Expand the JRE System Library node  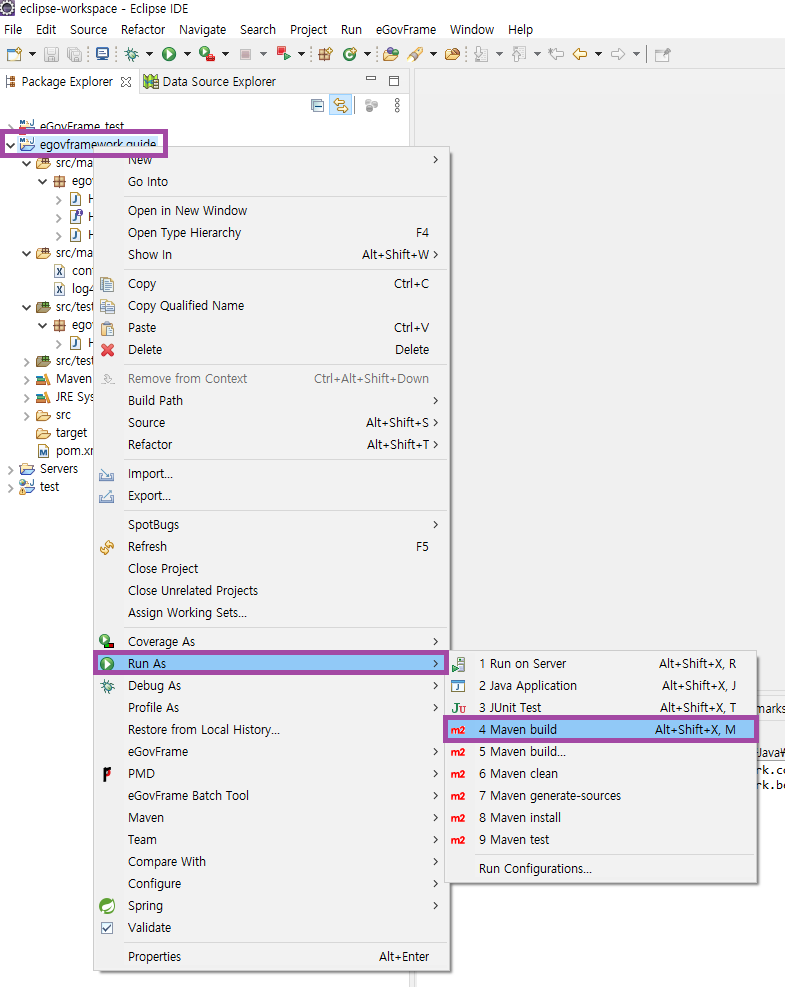[26, 398]
